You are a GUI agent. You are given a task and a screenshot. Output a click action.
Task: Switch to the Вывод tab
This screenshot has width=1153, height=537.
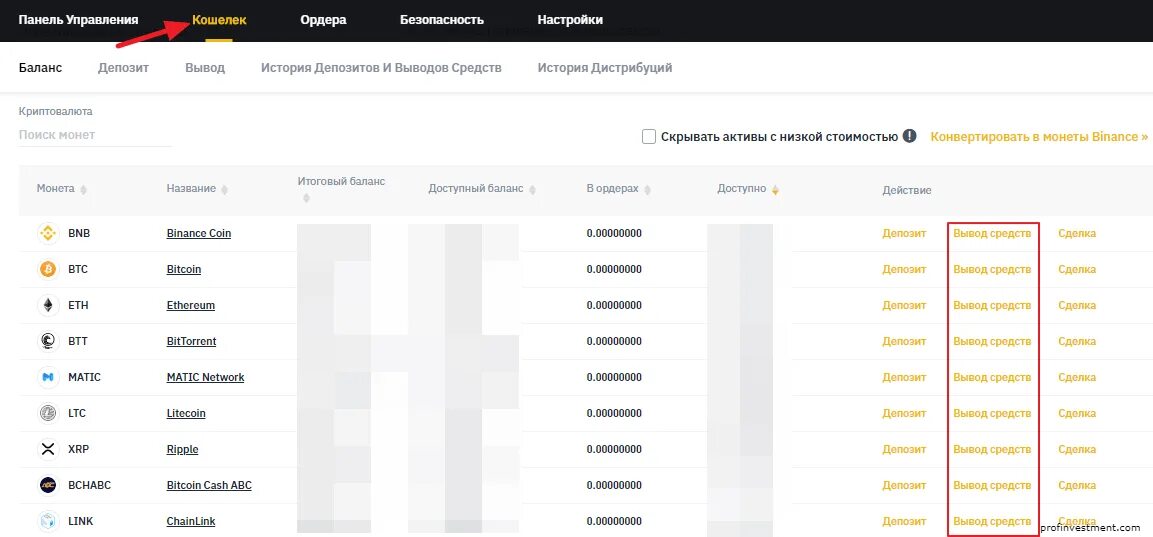click(x=205, y=68)
